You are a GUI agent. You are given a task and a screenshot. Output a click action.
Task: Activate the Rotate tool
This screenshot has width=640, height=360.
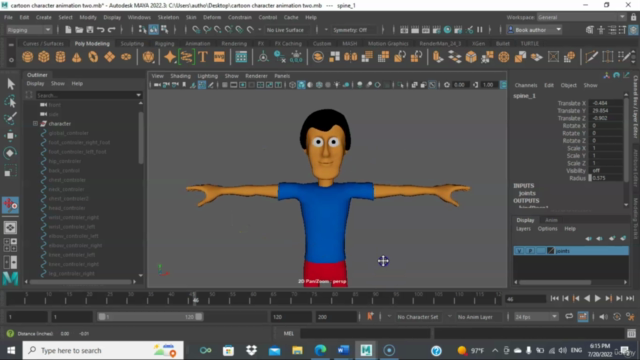click(x=10, y=153)
